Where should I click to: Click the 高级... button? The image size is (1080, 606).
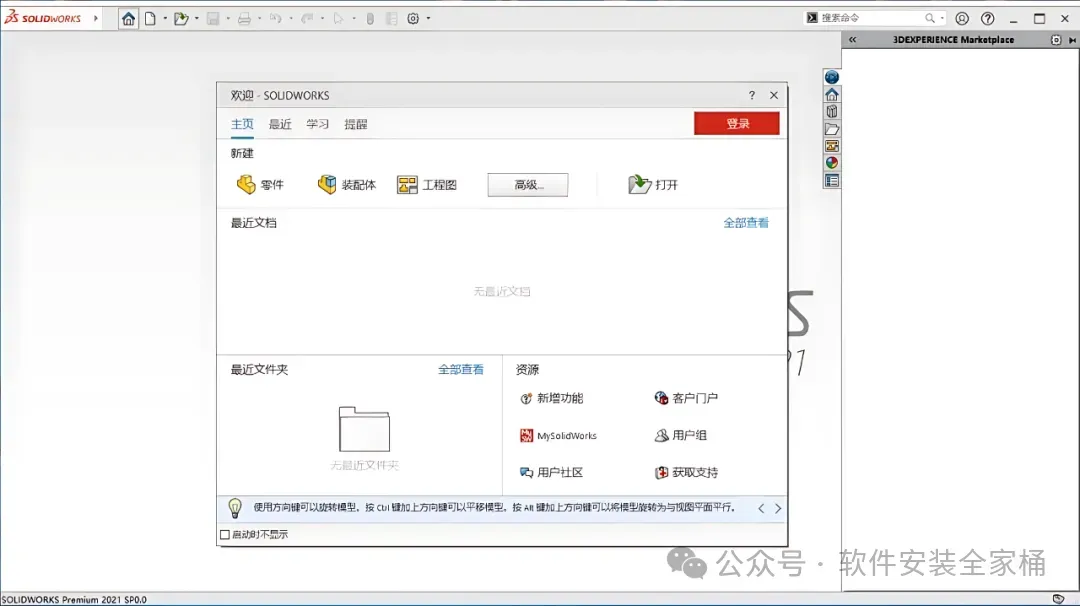(x=528, y=185)
